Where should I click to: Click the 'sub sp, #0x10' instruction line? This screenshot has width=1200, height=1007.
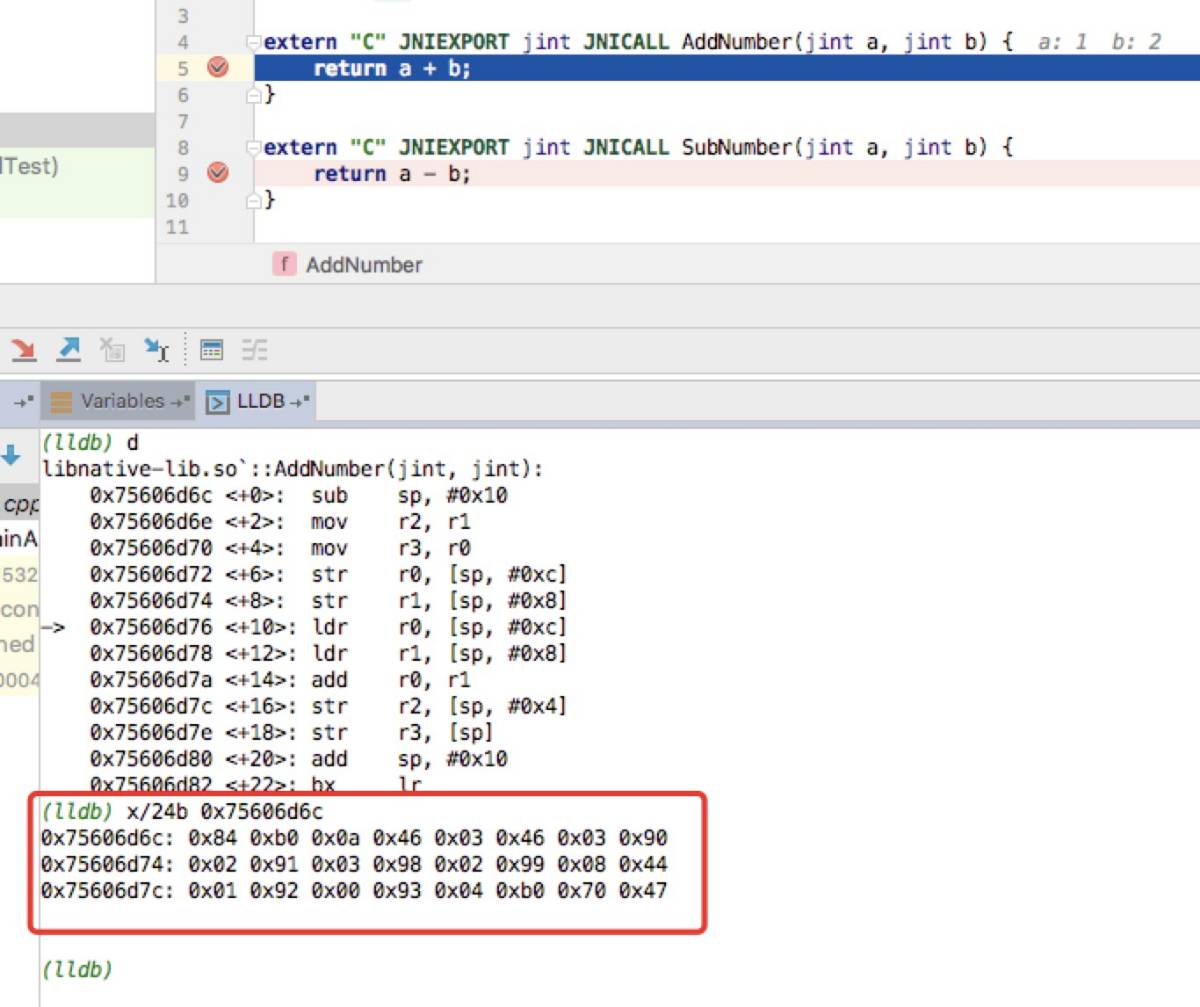tap(298, 495)
